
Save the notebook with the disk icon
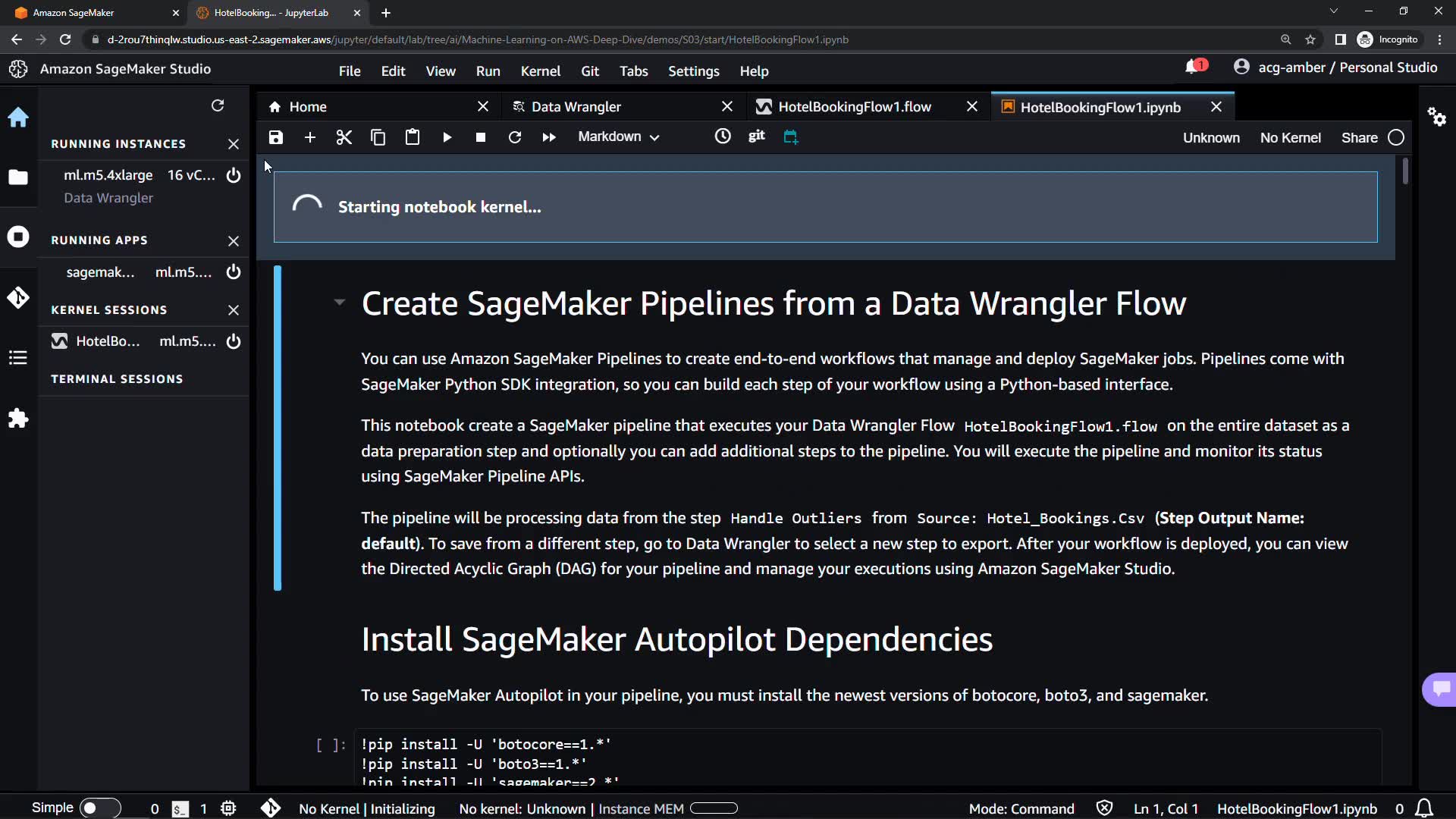tap(276, 137)
